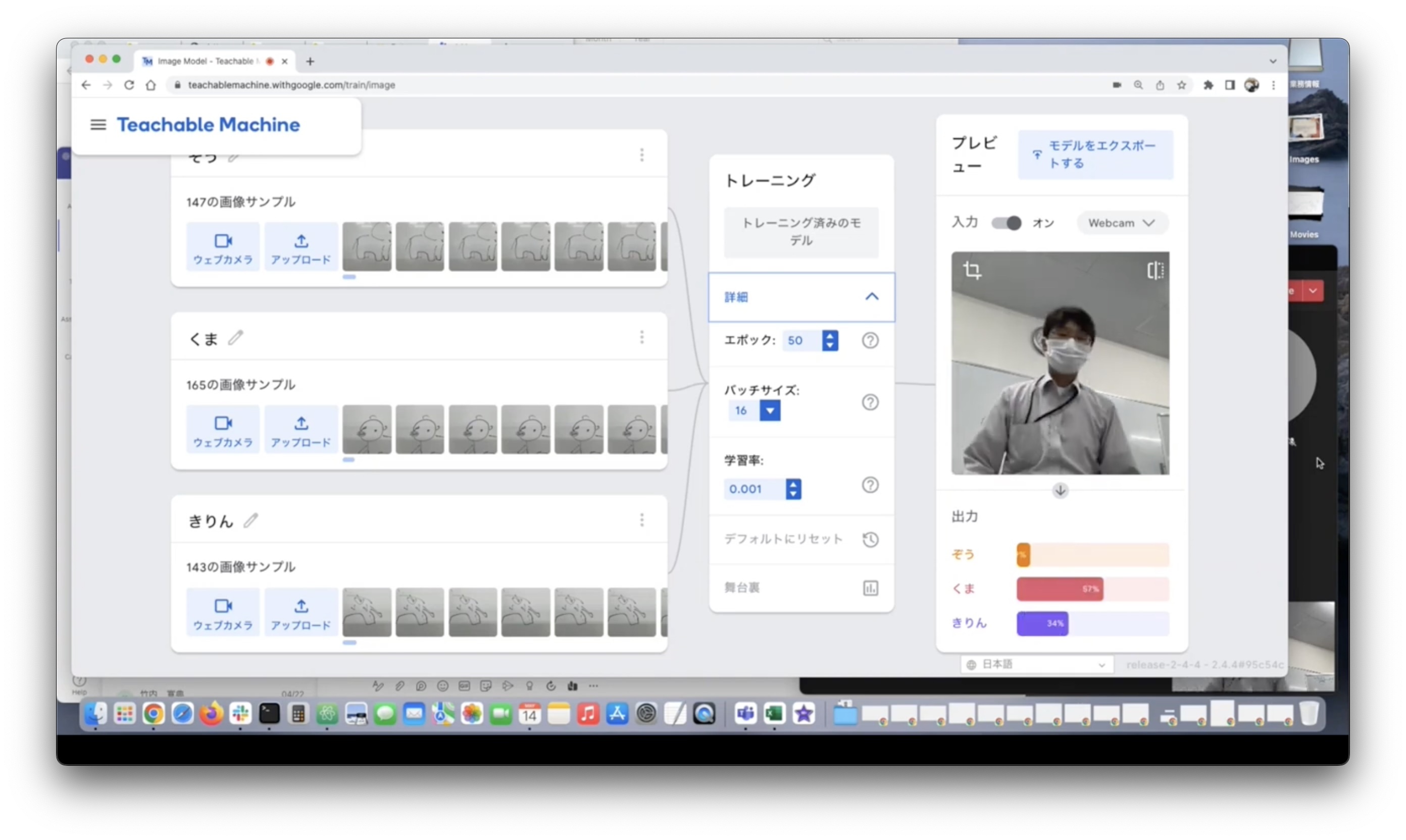Screen dimensions: 1406x840
Task: Click the share icon in address bar
Action: (1160, 85)
